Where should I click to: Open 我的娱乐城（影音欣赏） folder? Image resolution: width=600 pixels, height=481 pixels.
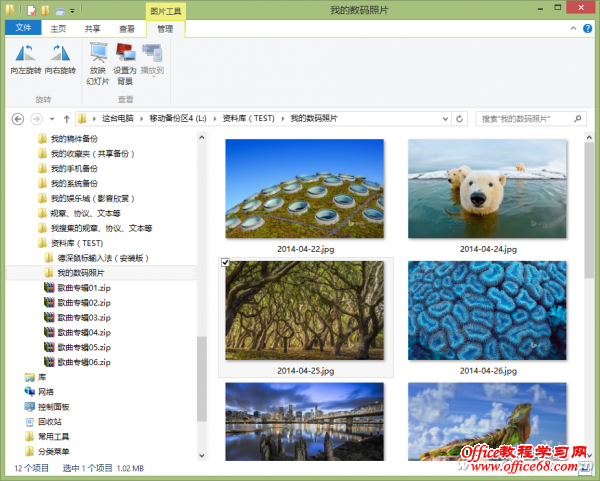click(x=86, y=198)
